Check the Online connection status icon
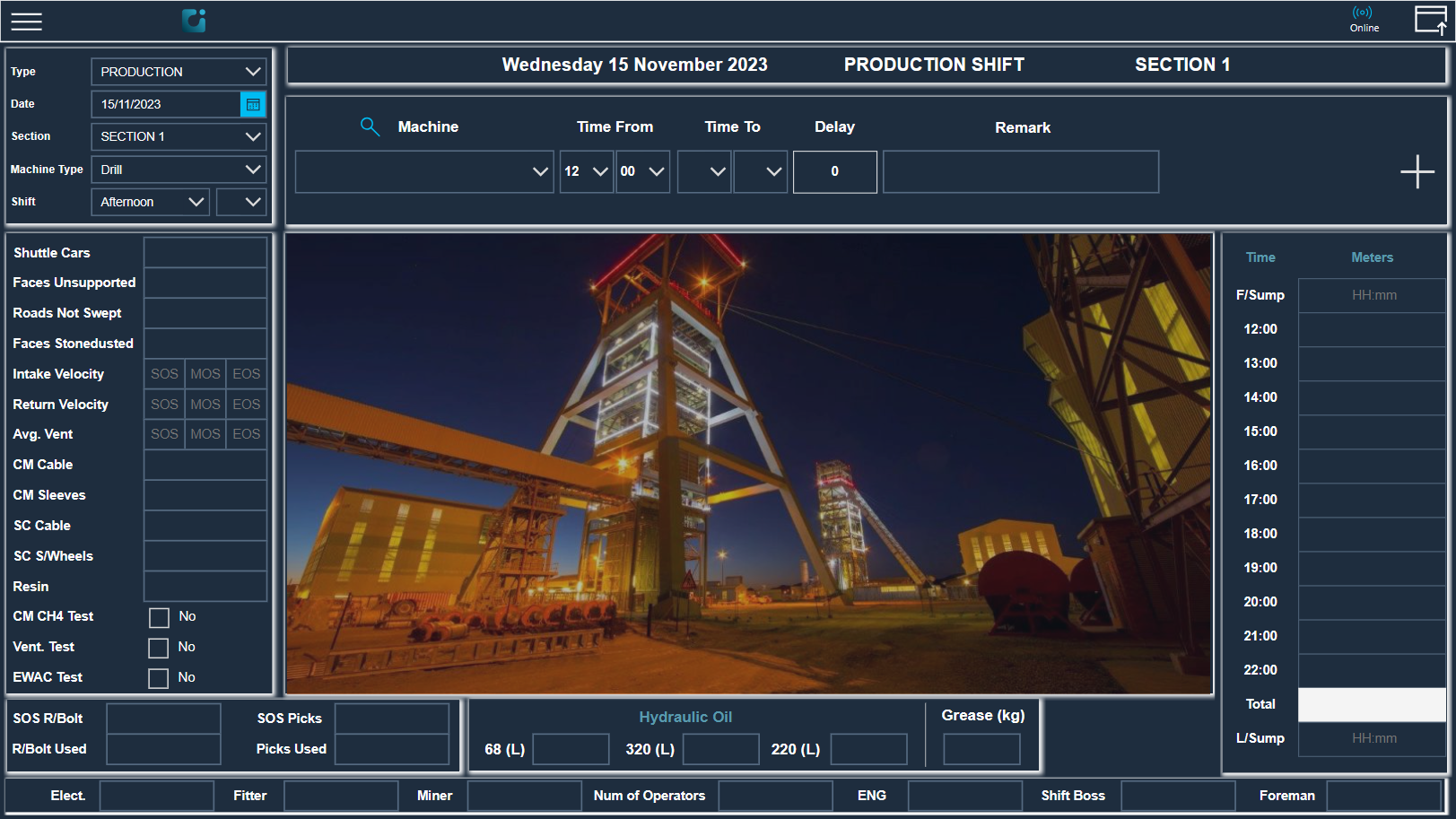 [1363, 13]
